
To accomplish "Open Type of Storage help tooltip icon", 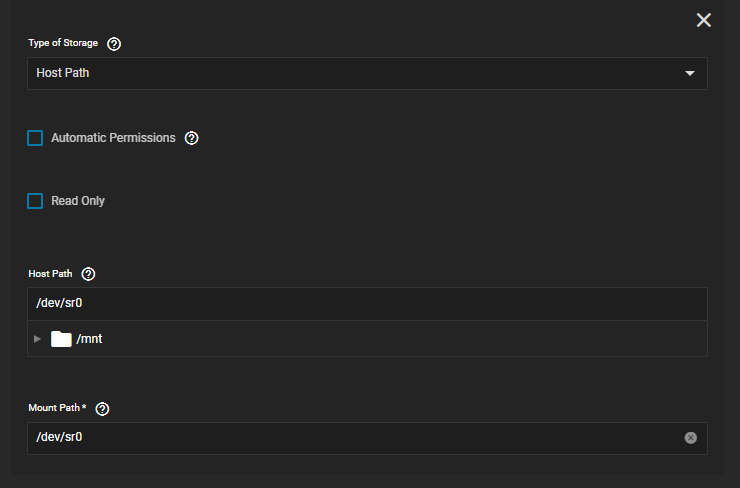I will [114, 44].
